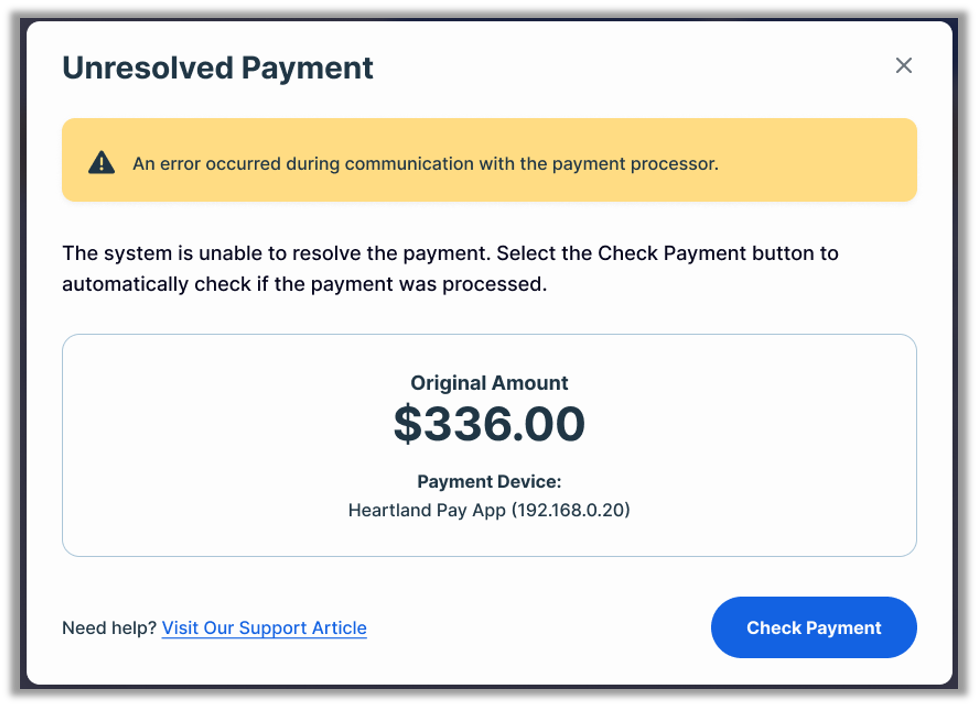The width and height of the screenshot is (978, 706).
Task: Select the payment summary card
Action: [489, 444]
